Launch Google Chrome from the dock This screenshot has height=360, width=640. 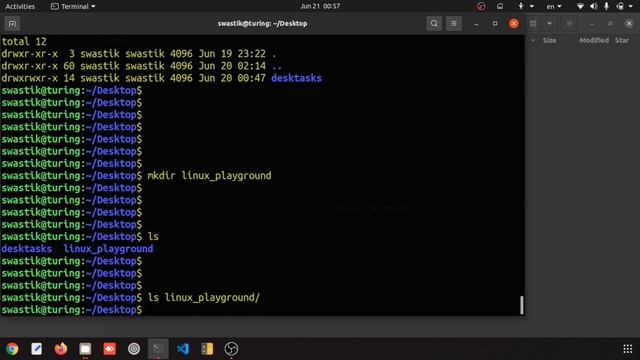[12, 349]
